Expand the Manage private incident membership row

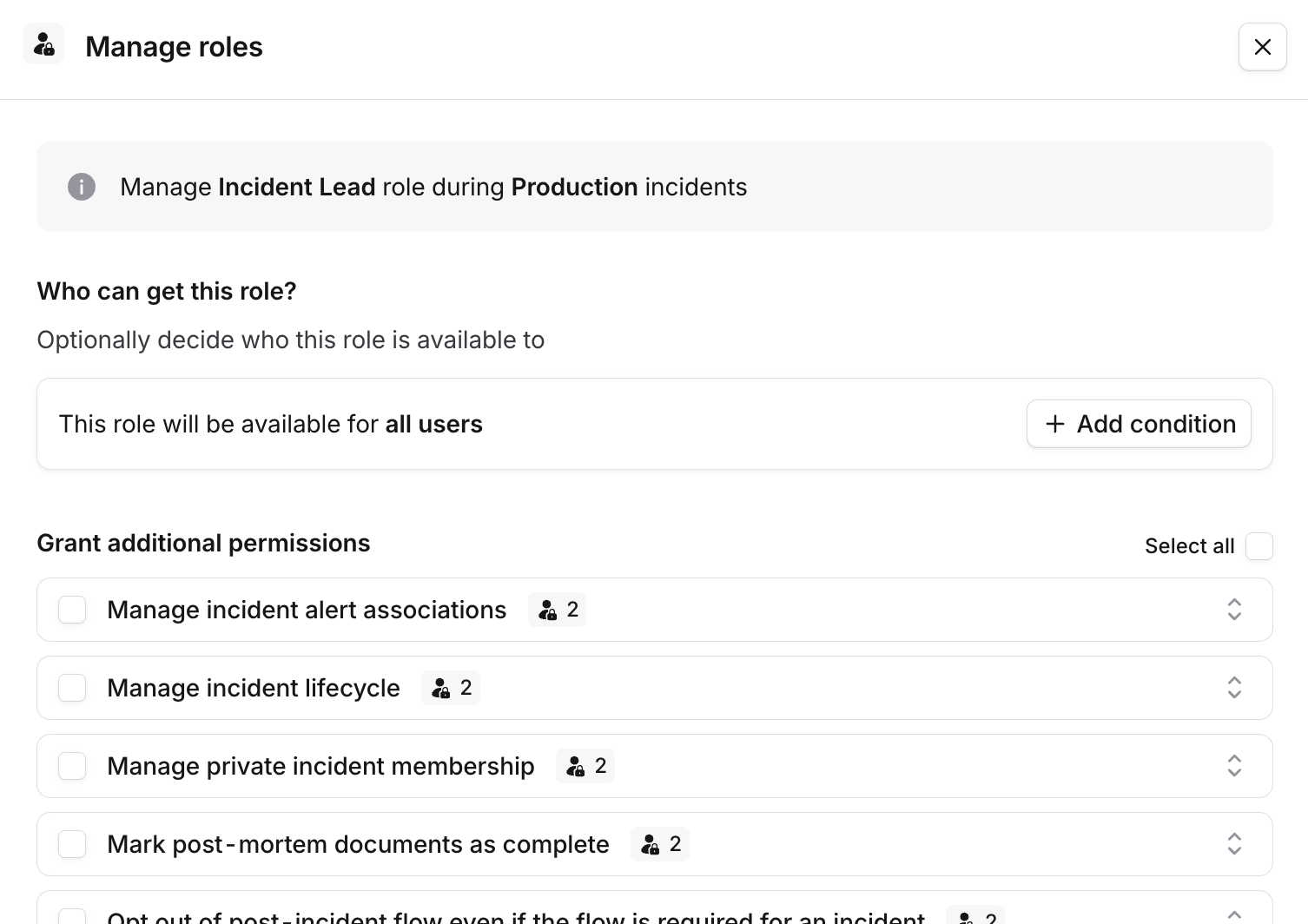pos(1233,766)
